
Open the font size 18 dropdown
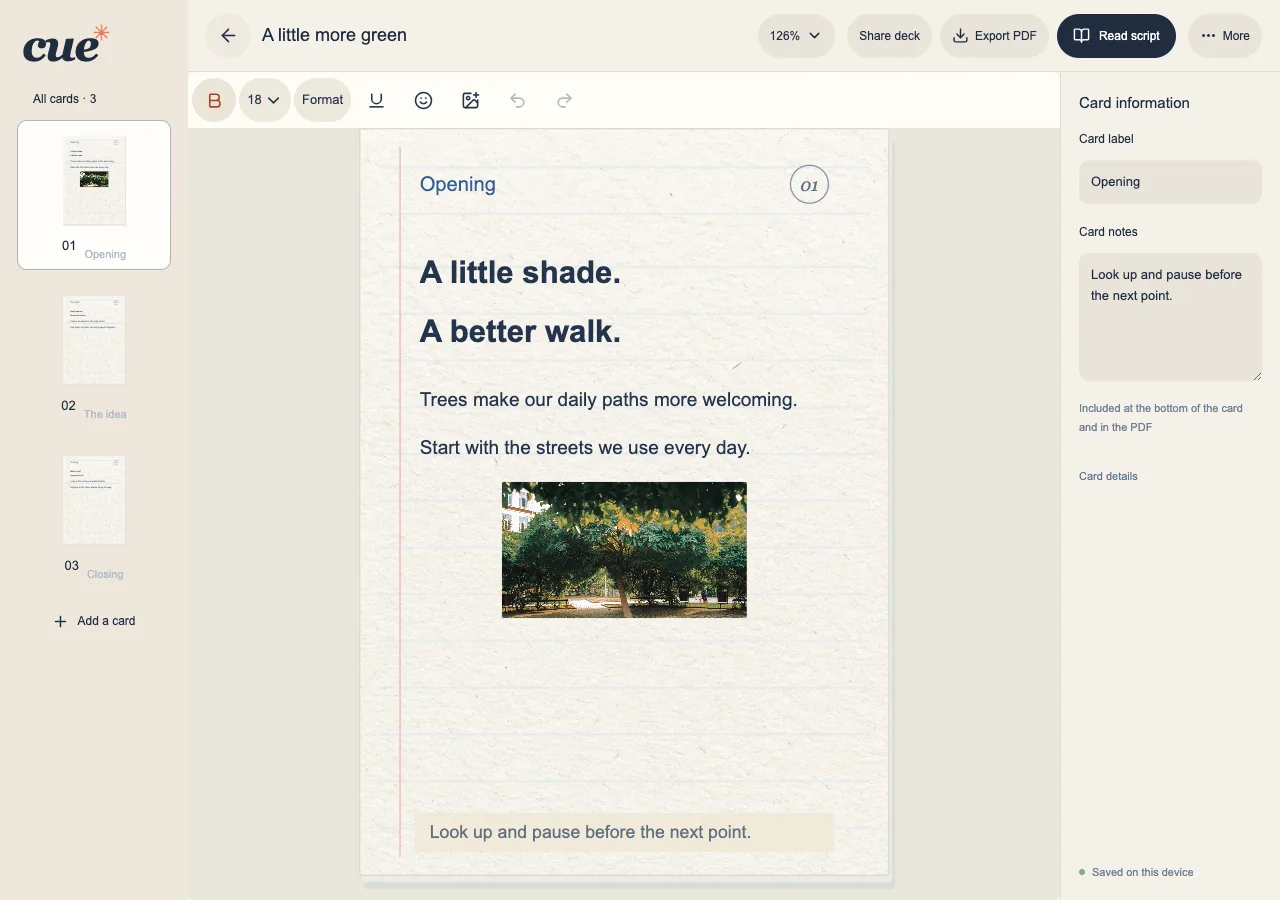(x=264, y=100)
